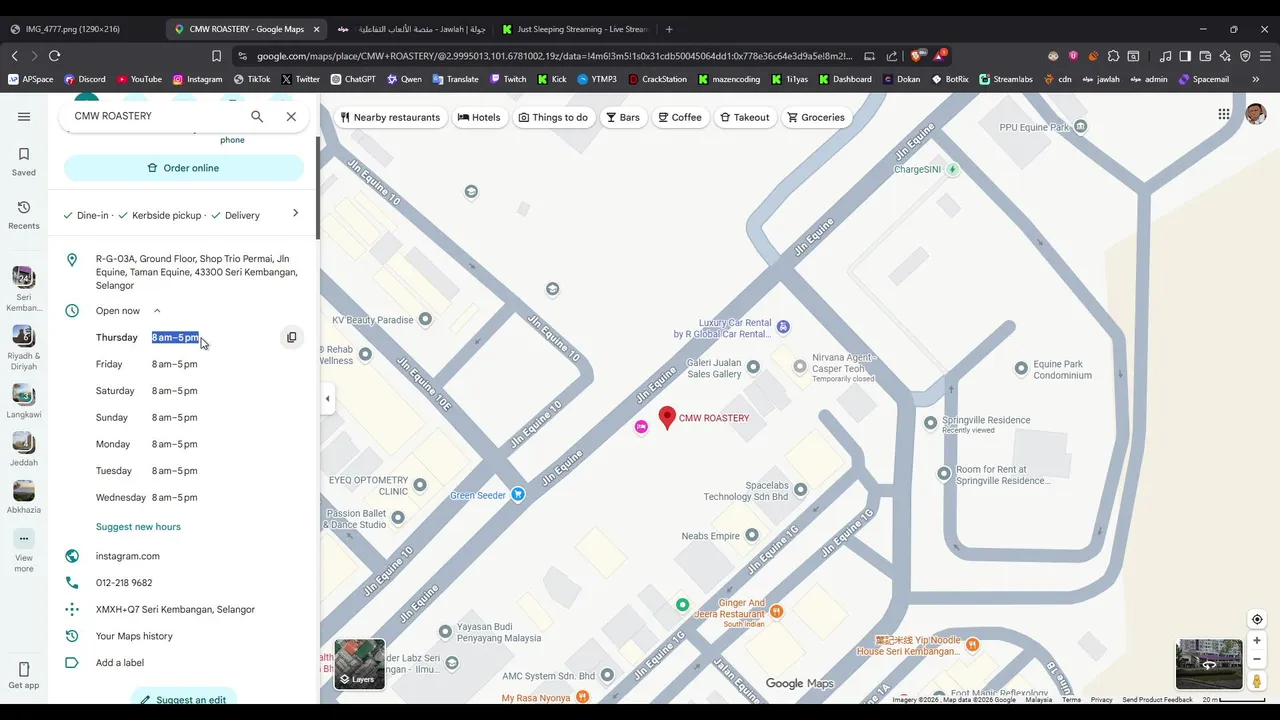Click the address text R-G-03A Ground Floor
1280x720 pixels.
(197, 272)
